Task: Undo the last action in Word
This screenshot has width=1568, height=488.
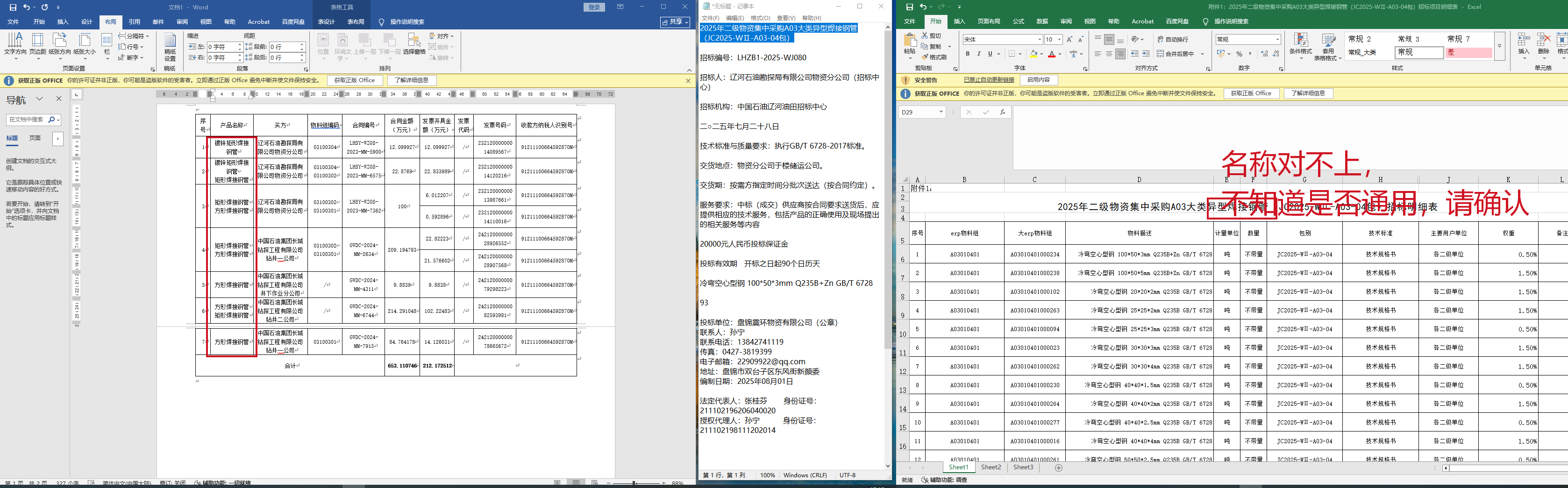Action: (x=27, y=7)
